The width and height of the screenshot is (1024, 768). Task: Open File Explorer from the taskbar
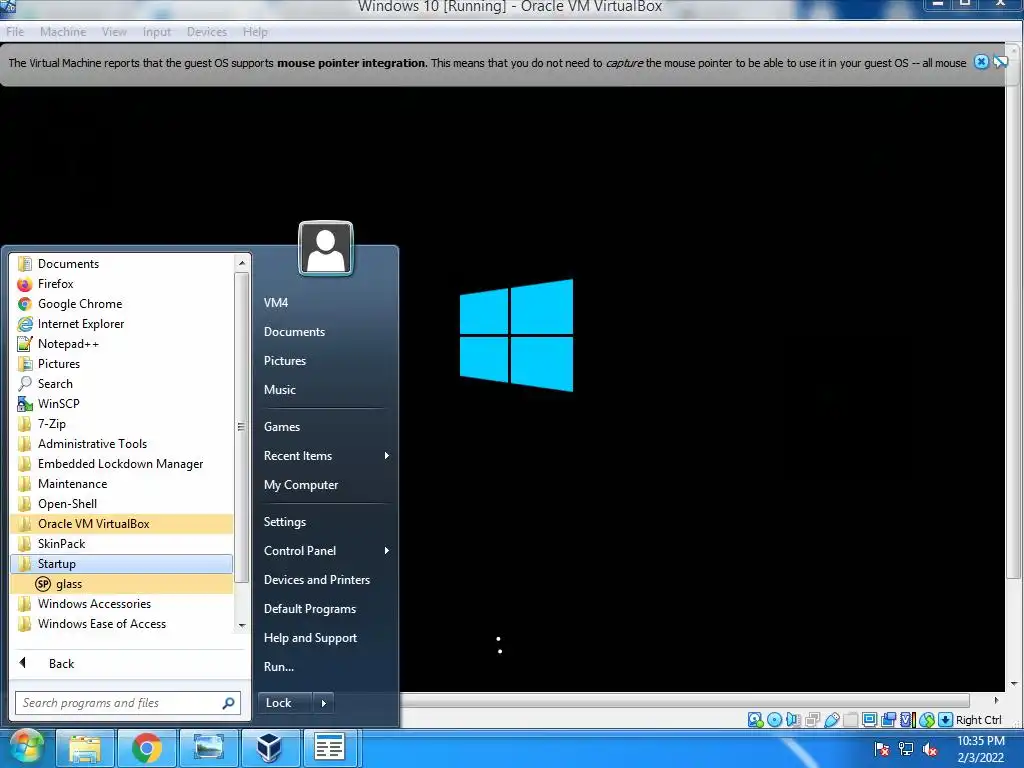(x=85, y=748)
